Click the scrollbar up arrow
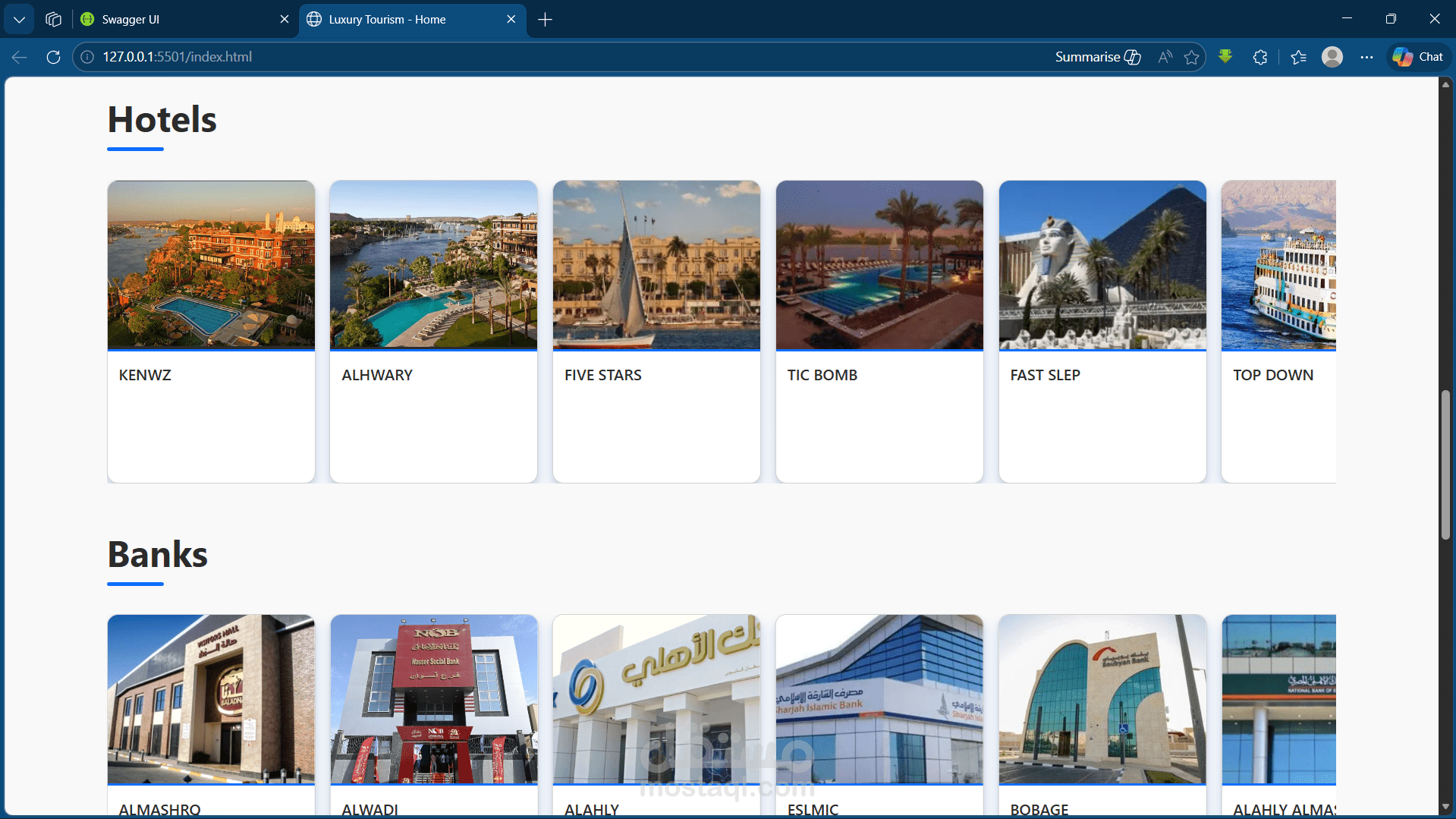The height and width of the screenshot is (819, 1456). click(x=1445, y=84)
